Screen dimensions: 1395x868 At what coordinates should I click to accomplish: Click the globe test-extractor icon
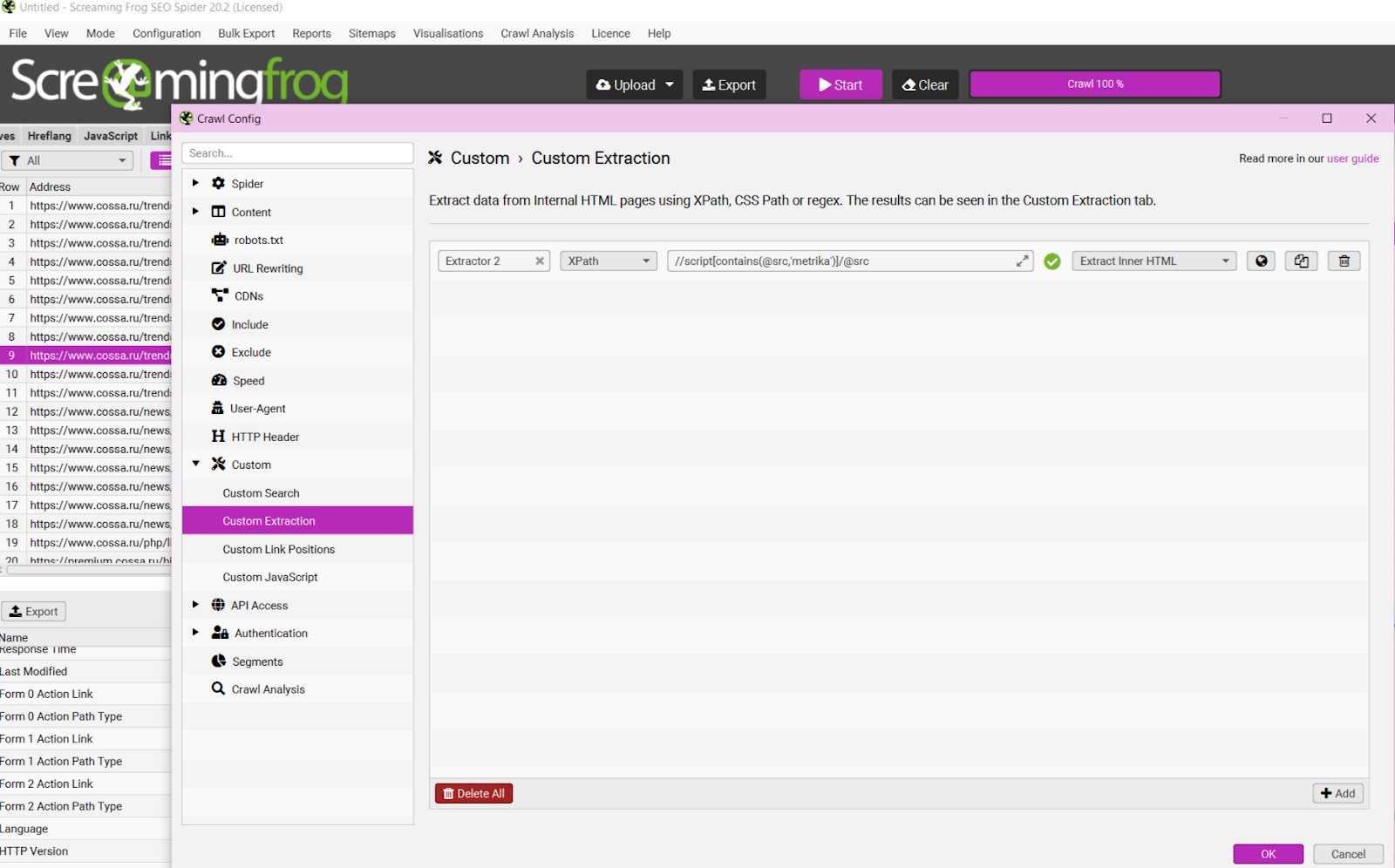1261,261
